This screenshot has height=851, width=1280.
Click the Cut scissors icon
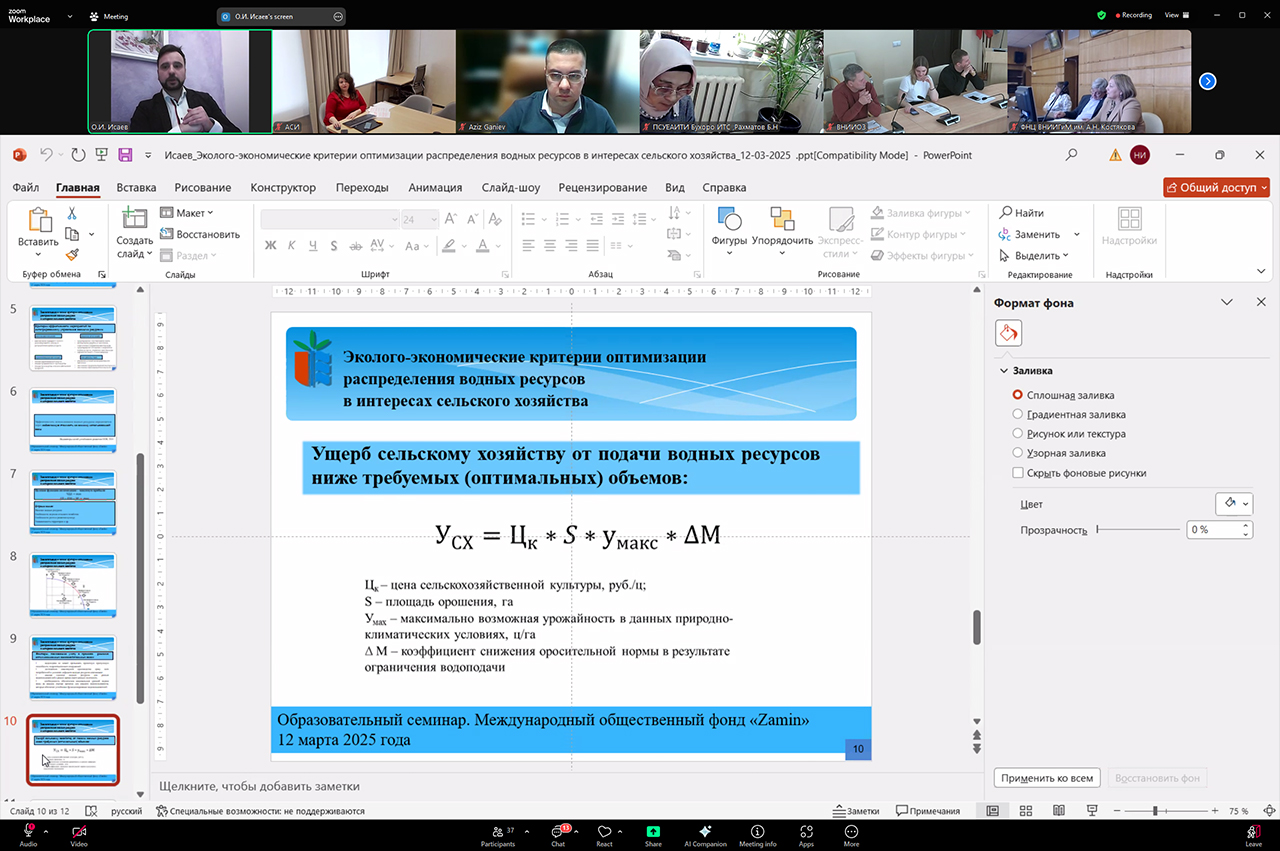72,213
